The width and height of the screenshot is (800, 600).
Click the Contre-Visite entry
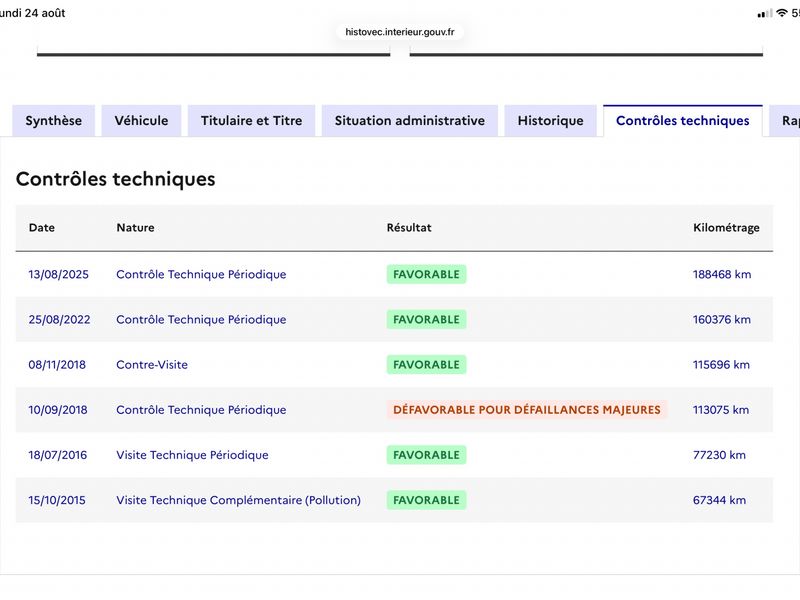[152, 365]
